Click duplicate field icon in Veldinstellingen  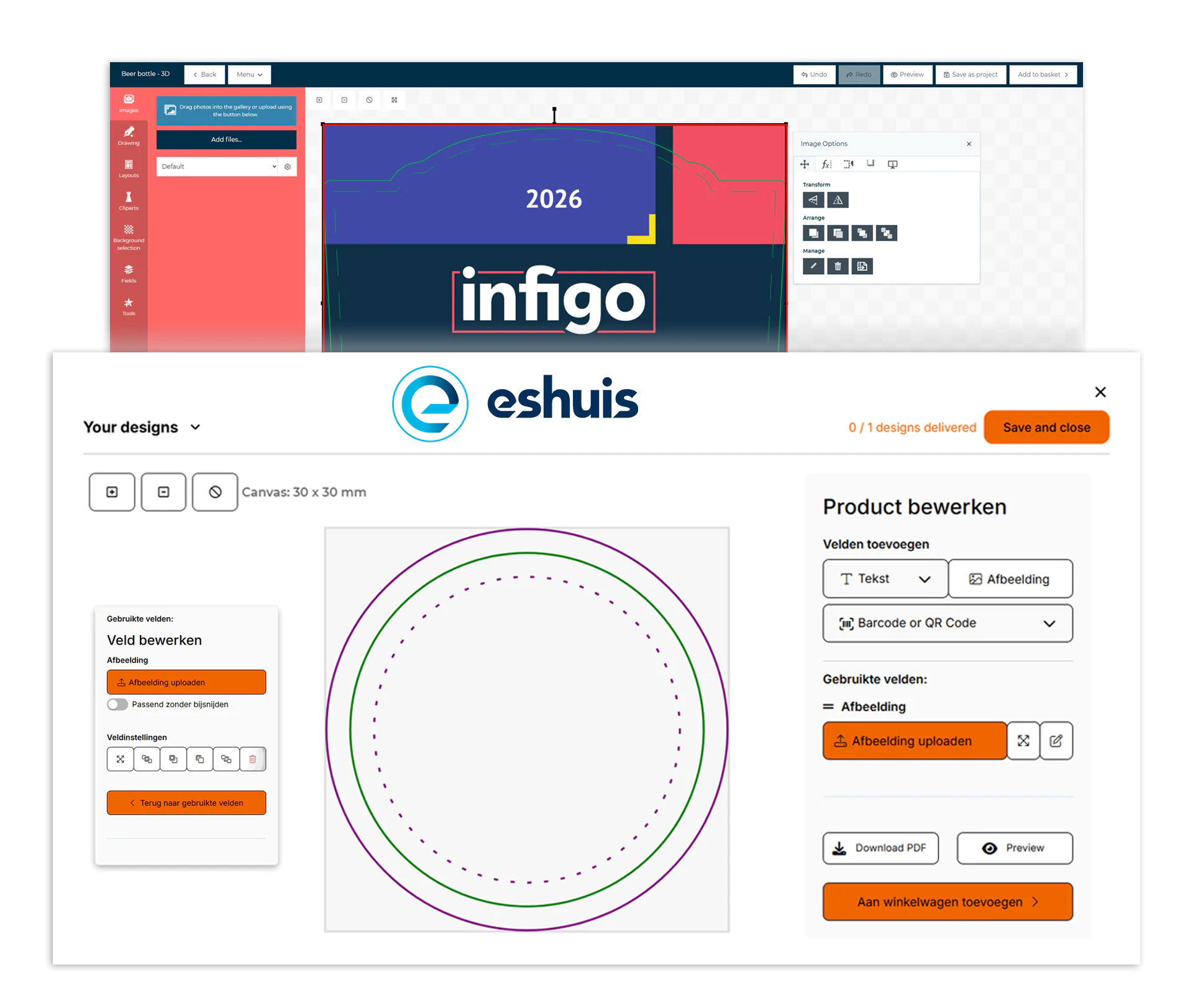click(x=200, y=759)
